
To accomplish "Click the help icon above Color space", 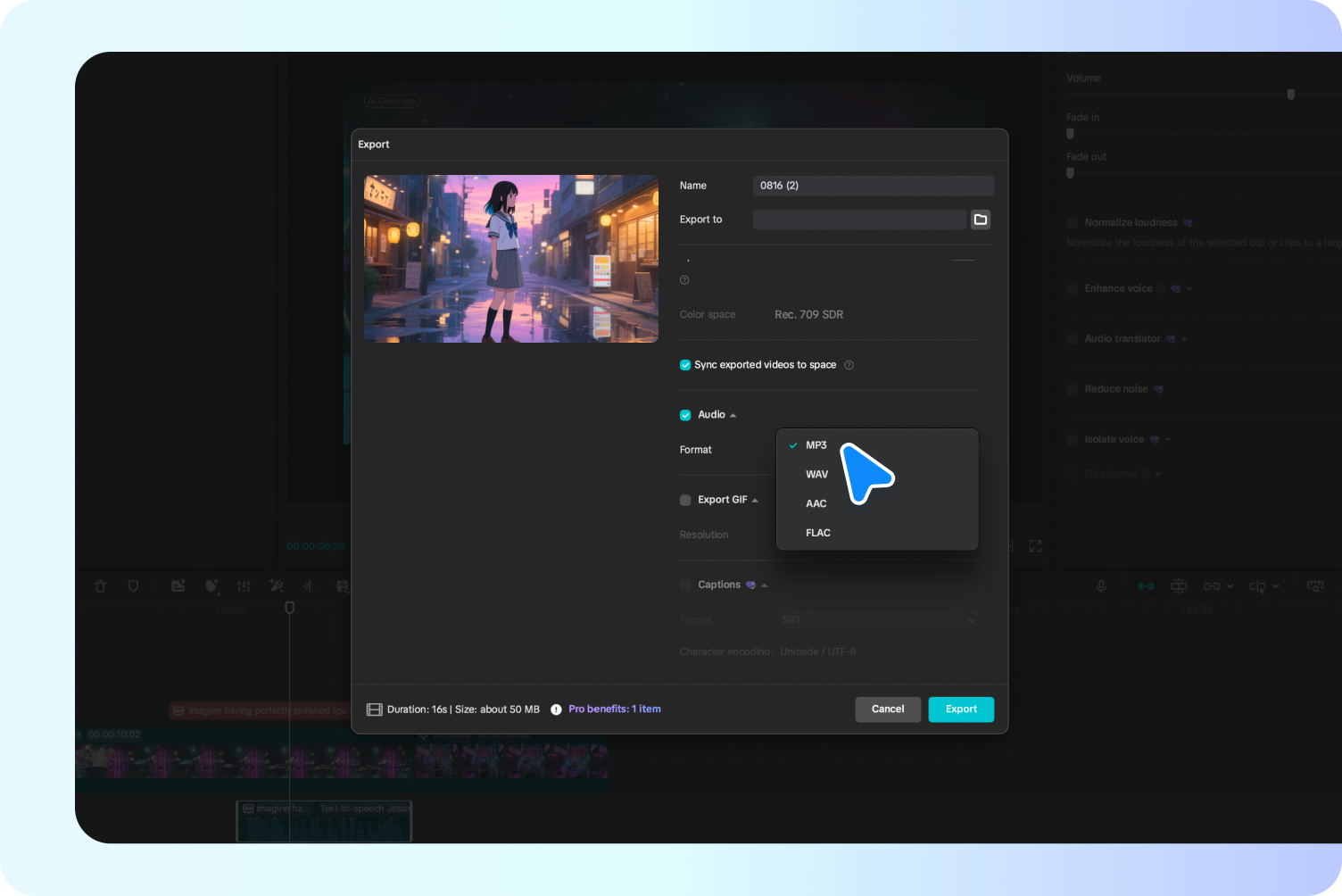I will tap(684, 280).
